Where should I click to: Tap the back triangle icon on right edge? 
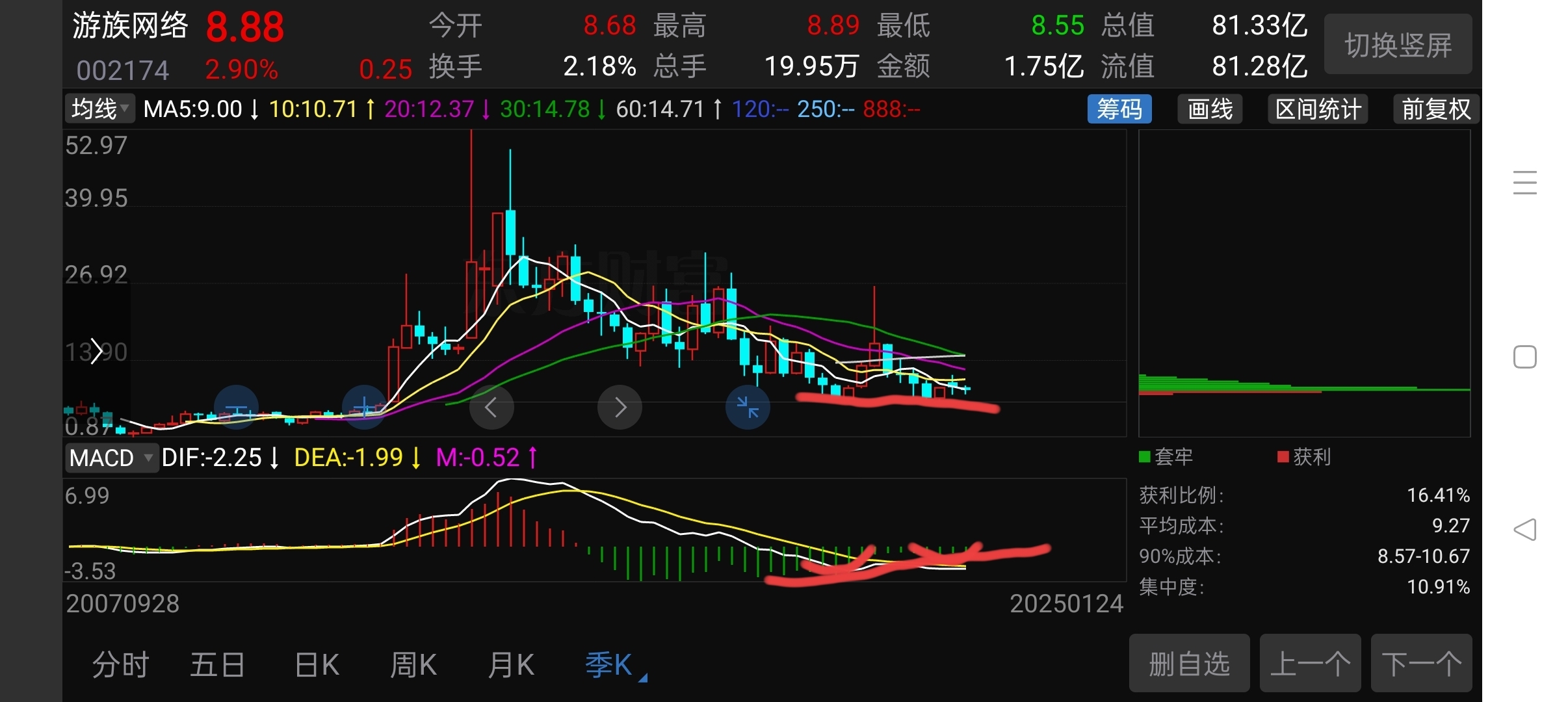(x=1525, y=530)
